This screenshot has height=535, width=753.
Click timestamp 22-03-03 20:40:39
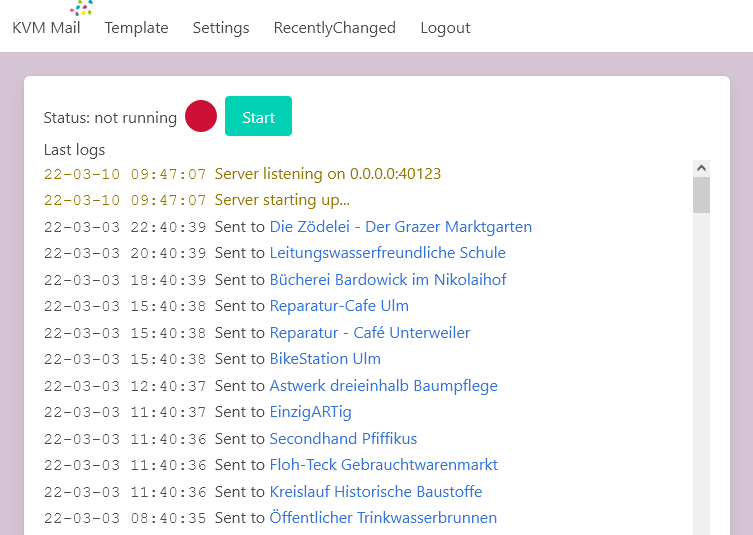click(x=125, y=253)
